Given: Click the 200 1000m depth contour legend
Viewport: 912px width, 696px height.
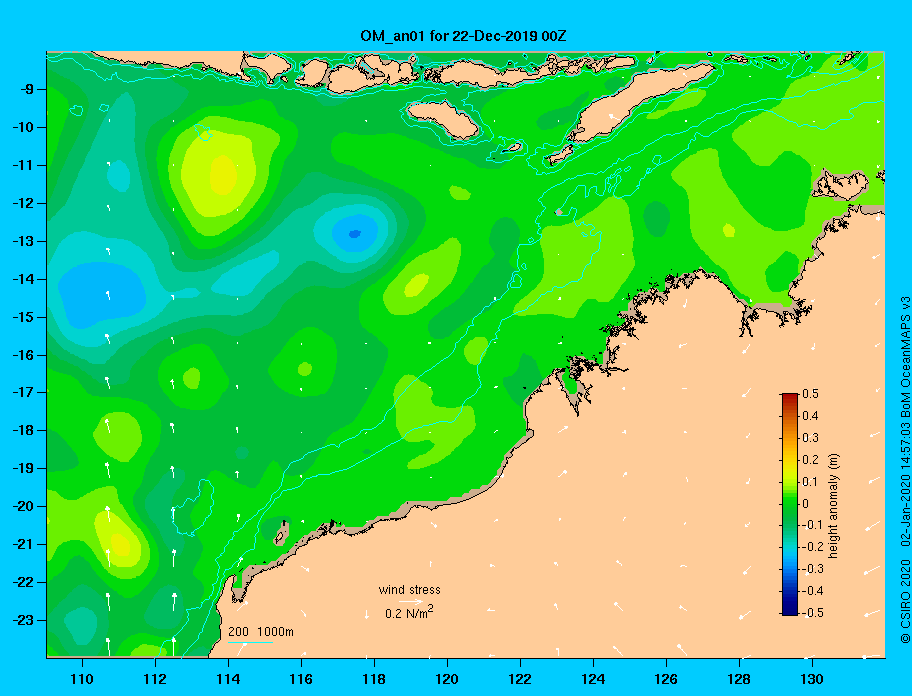Looking at the screenshot, I should [x=261, y=632].
